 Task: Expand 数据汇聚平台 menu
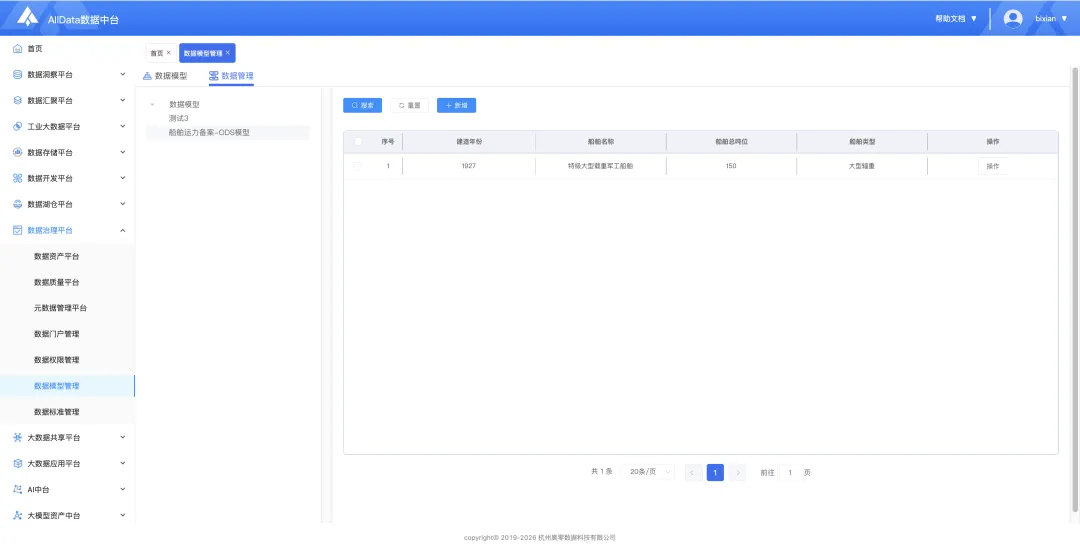click(x=123, y=101)
